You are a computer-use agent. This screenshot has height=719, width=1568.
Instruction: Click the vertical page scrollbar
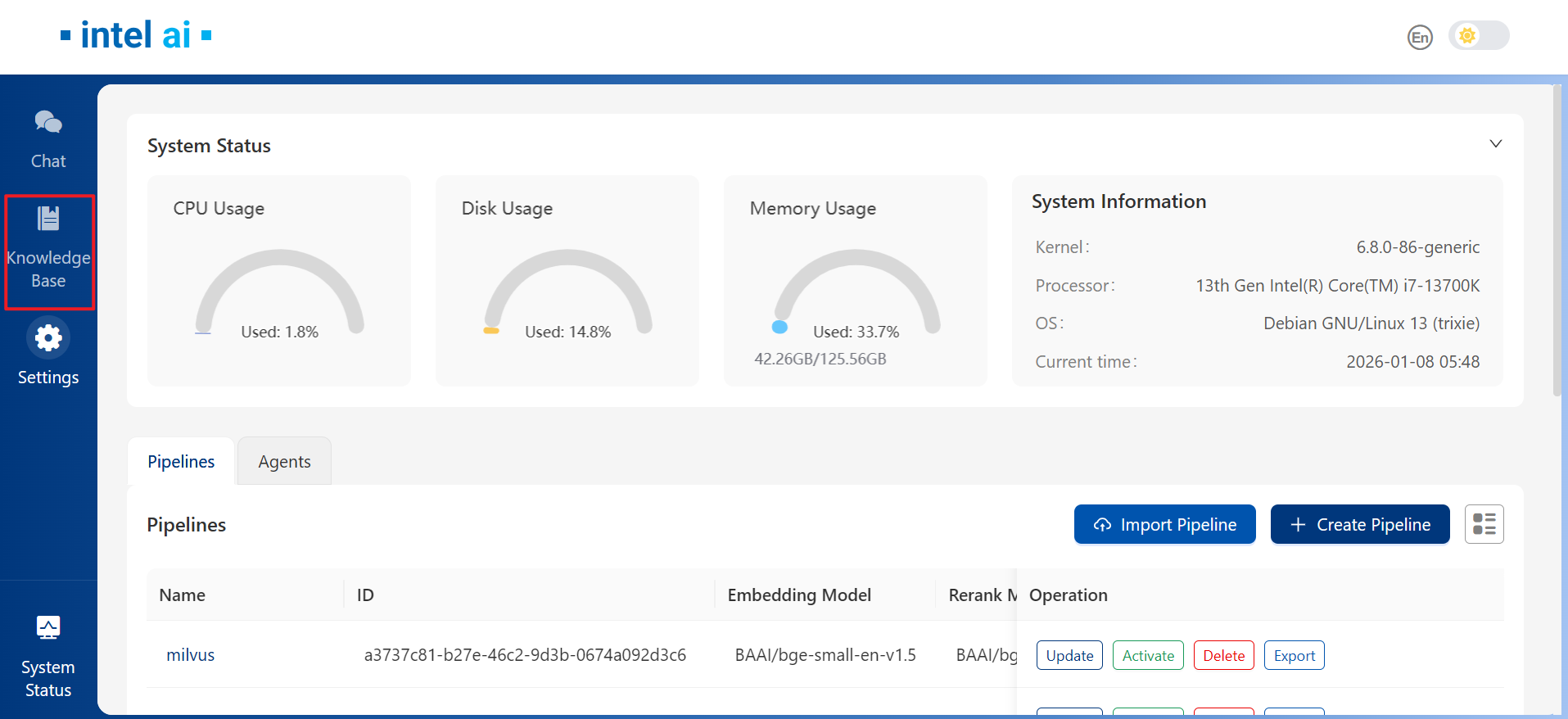click(x=1557, y=246)
